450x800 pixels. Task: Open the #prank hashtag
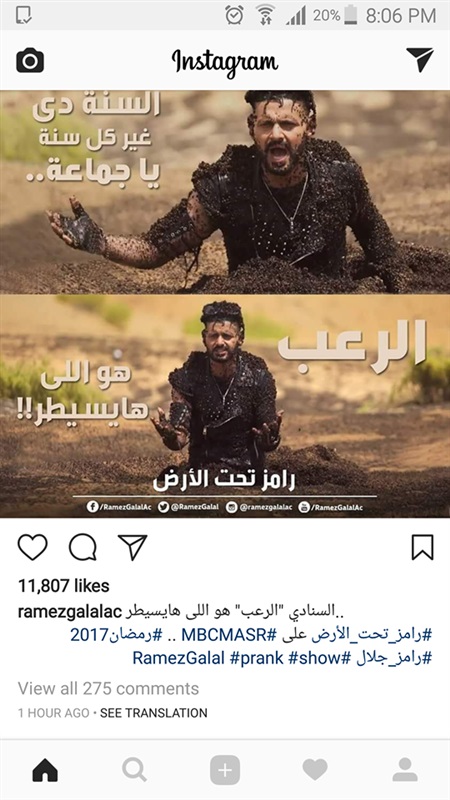[x=257, y=658]
